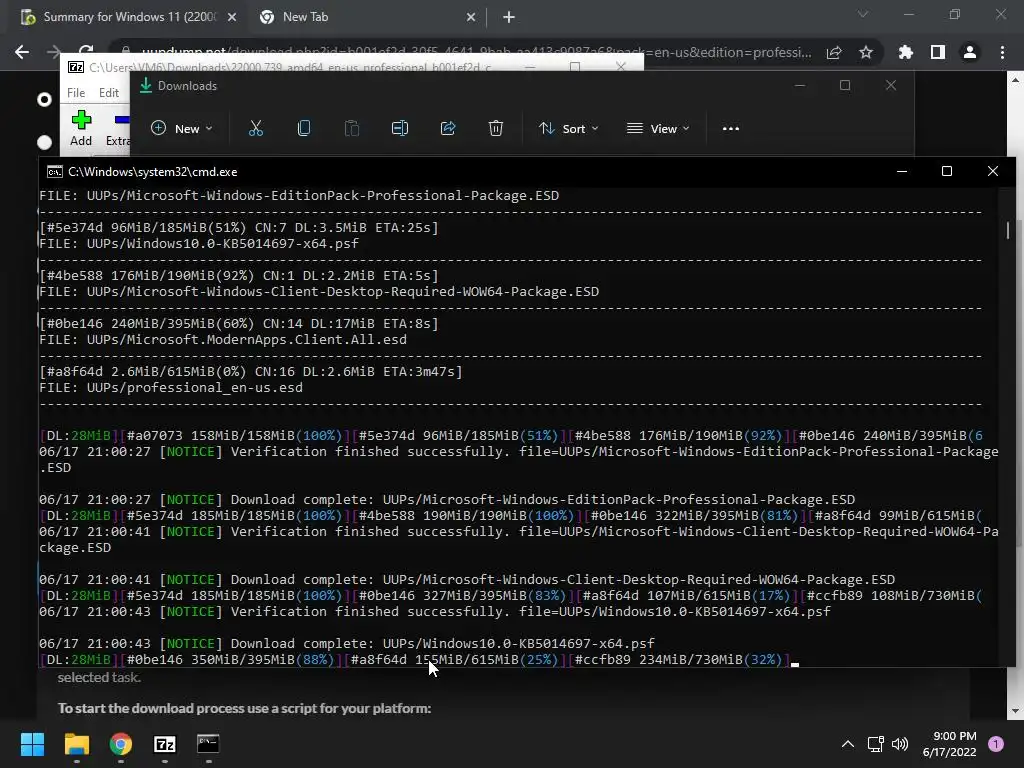Viewport: 1024px width, 768px height.
Task: Click the Copy icon in Downloads toolbar
Action: (x=304, y=129)
